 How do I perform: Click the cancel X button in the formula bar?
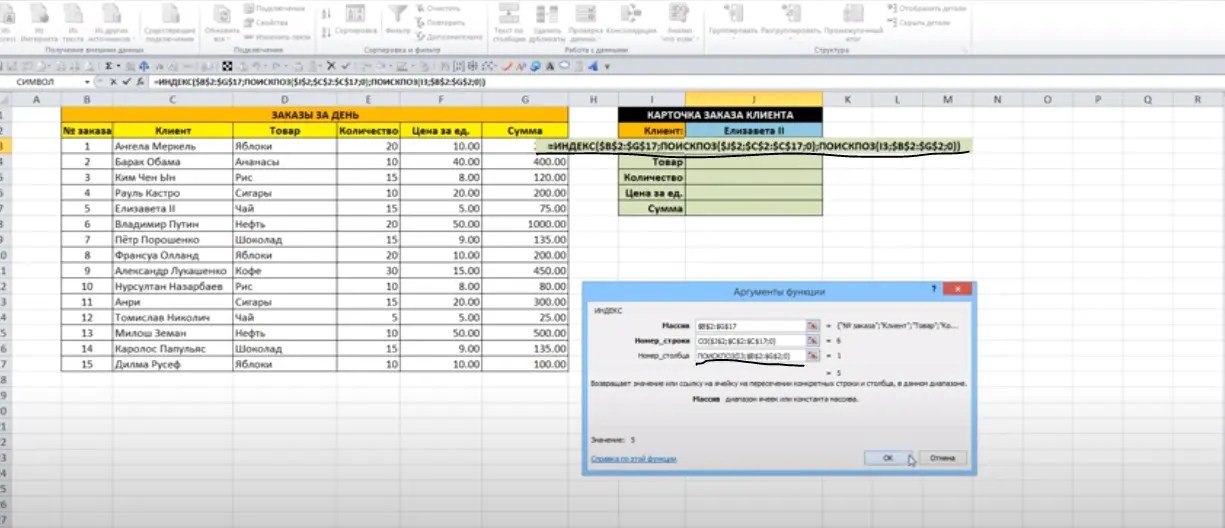pos(113,82)
